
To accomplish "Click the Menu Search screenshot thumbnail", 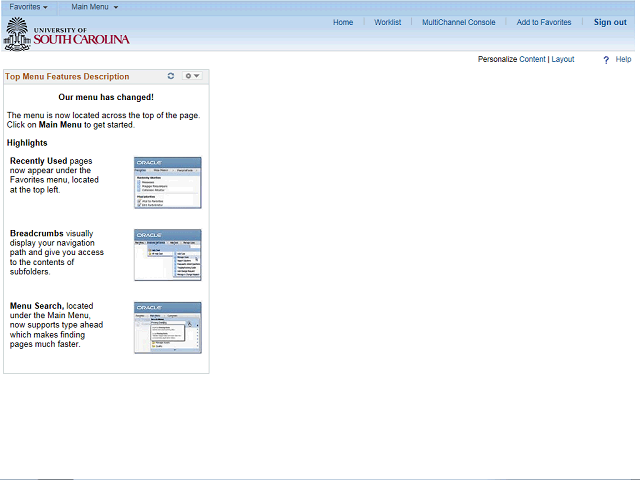I will click(168, 328).
